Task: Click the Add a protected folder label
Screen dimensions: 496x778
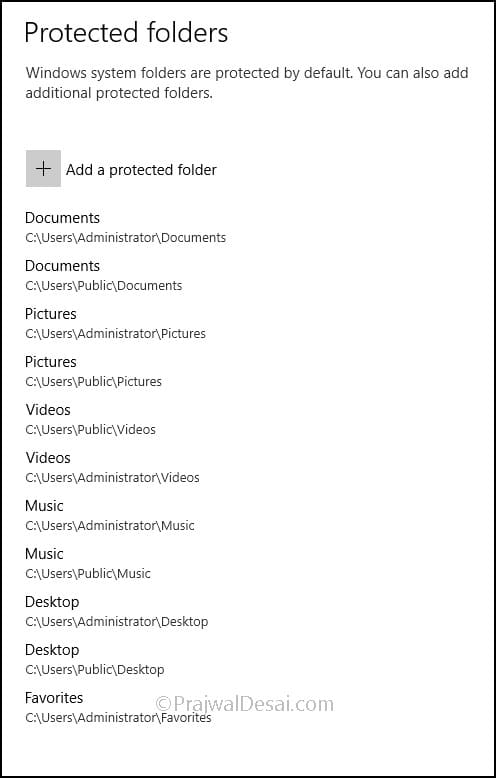Action: 141,170
